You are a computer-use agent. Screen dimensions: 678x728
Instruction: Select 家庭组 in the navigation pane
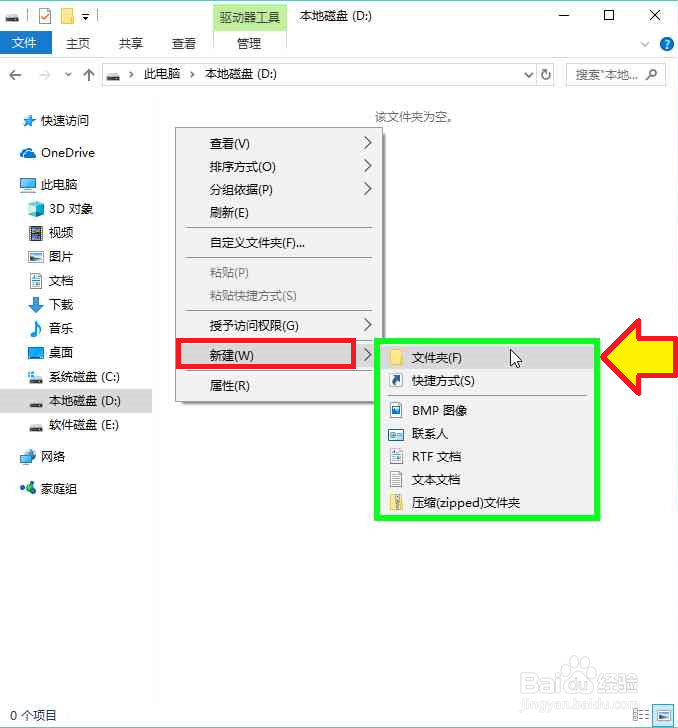(59, 489)
